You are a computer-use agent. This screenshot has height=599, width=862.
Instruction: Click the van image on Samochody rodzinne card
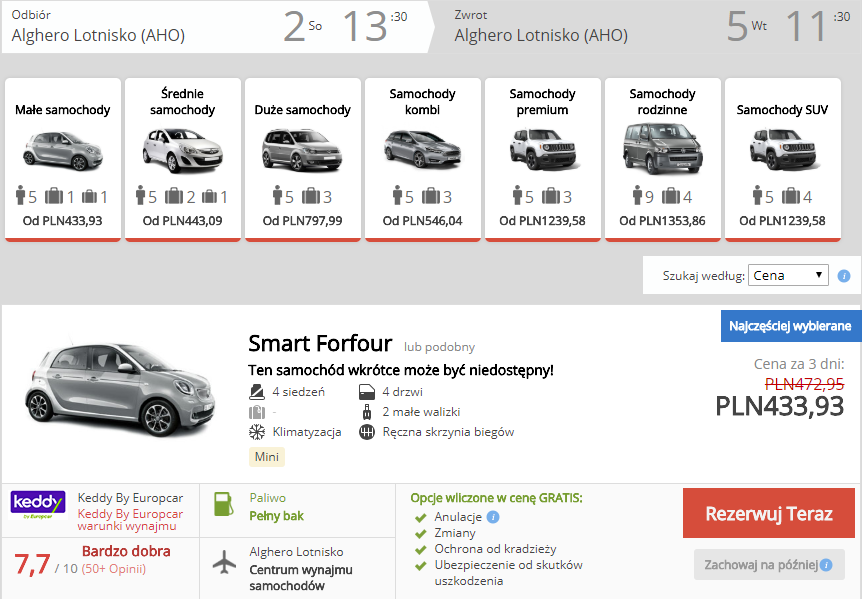pos(662,148)
